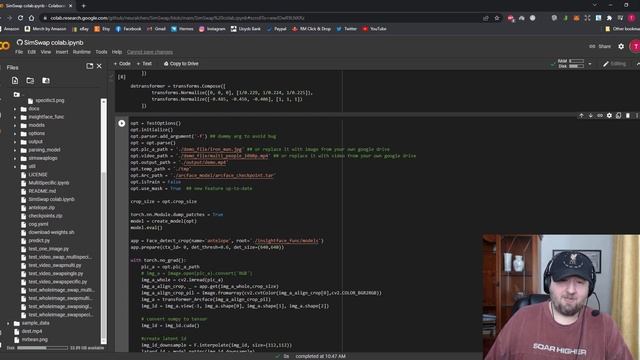
Task: Open the Runtime menu
Action: tap(82, 52)
